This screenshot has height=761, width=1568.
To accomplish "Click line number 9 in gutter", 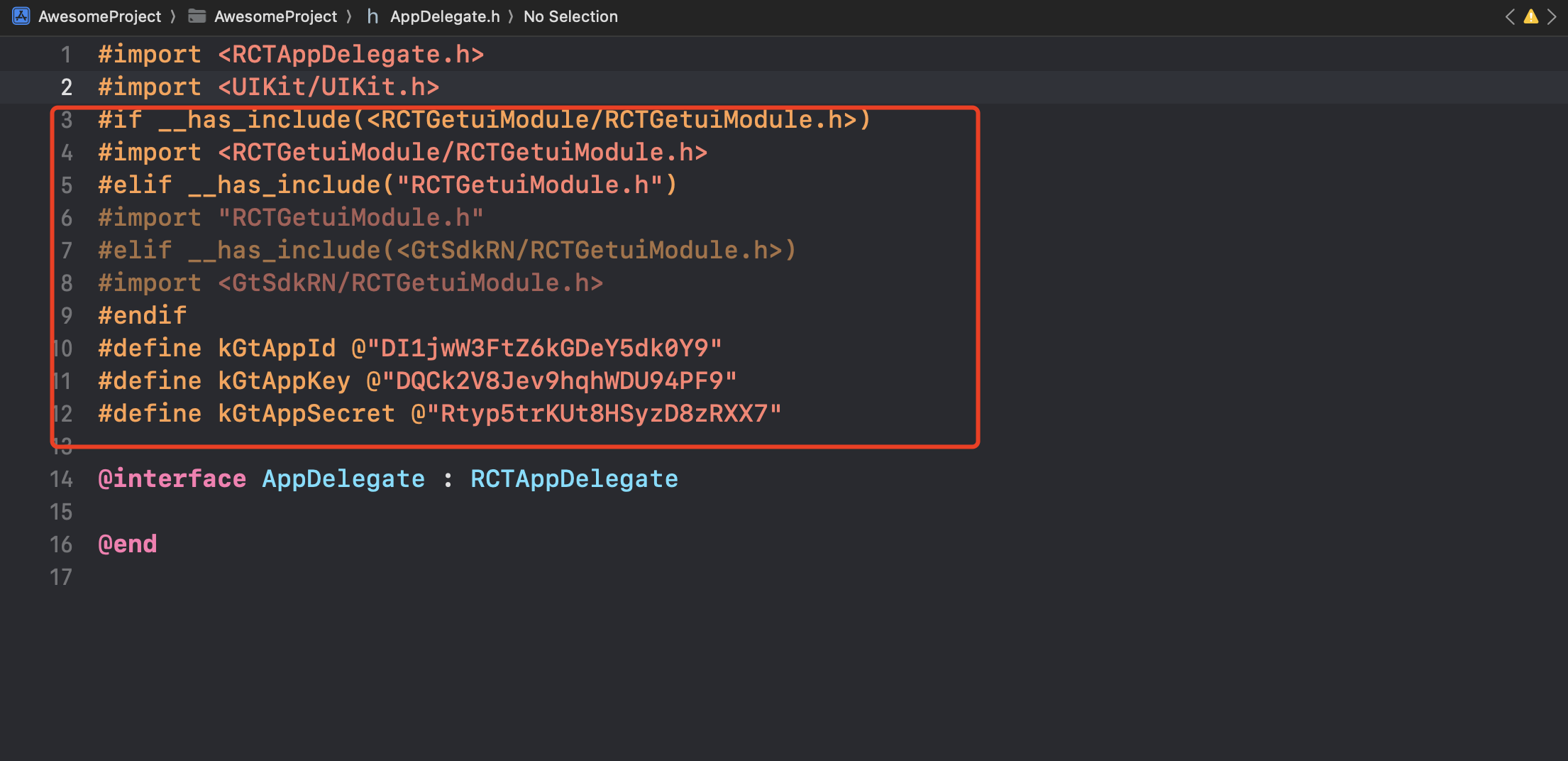I will (x=66, y=316).
